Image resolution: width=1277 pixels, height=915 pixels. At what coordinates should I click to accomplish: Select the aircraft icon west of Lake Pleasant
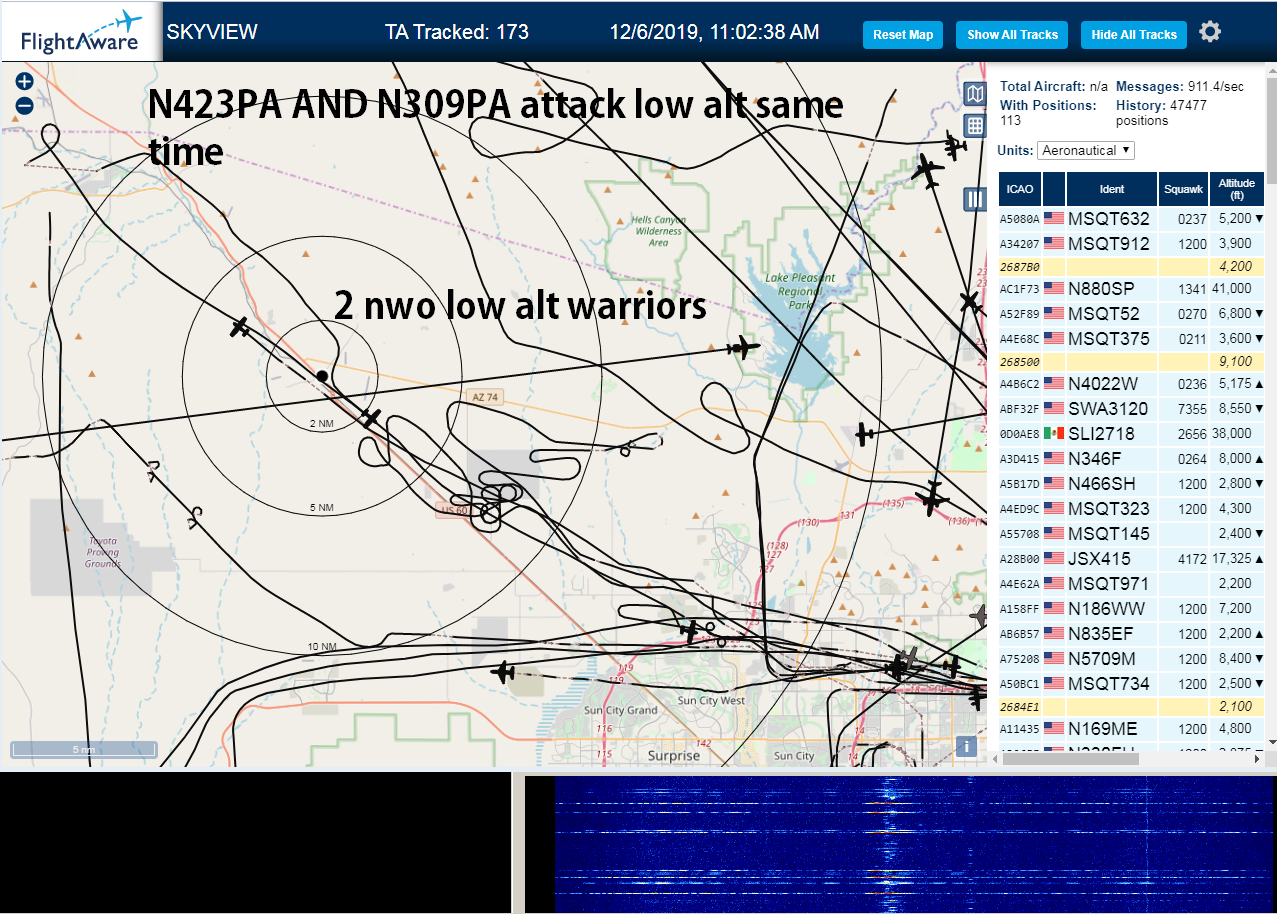pyautogui.click(x=743, y=348)
